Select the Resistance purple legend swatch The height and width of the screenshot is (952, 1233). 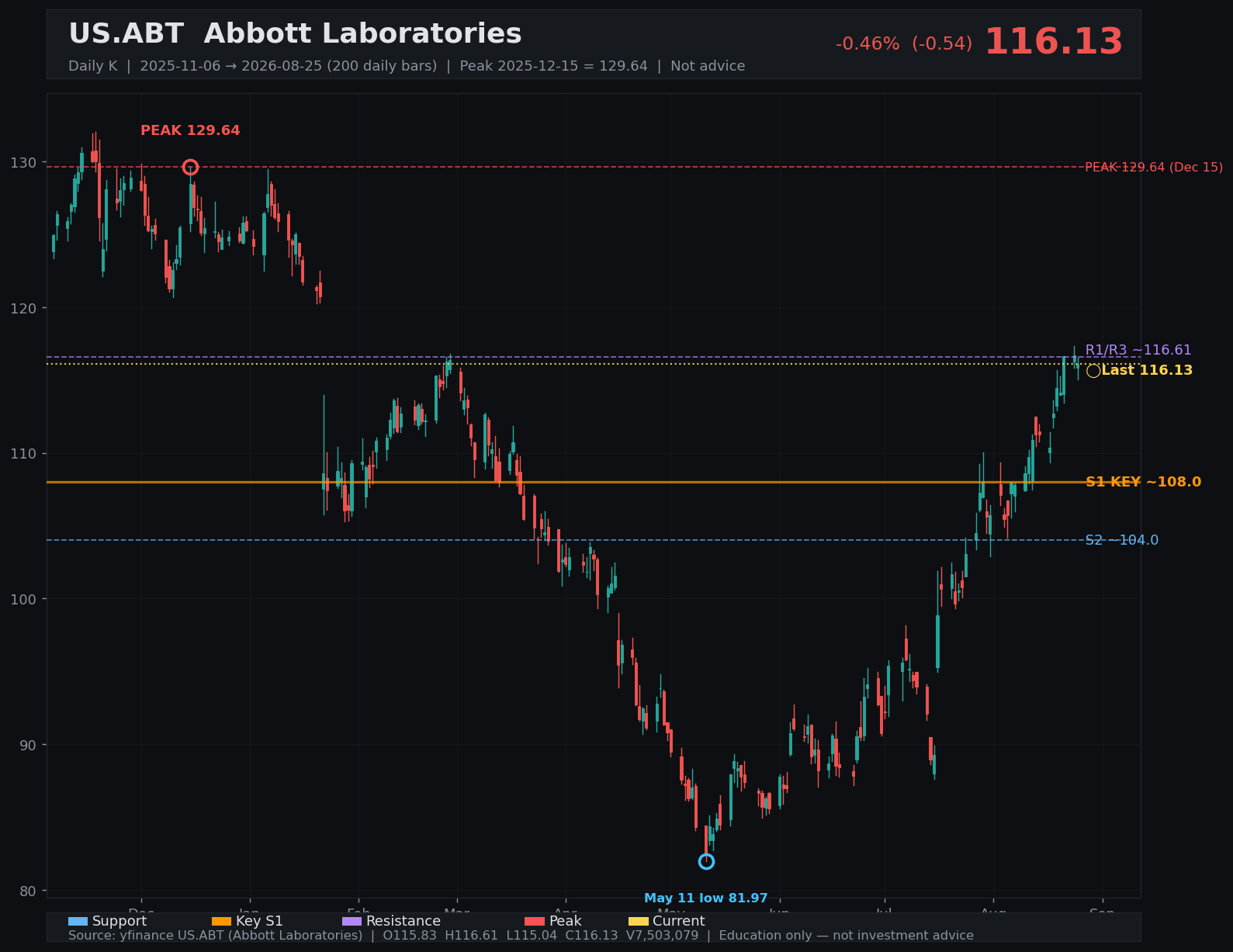point(352,921)
